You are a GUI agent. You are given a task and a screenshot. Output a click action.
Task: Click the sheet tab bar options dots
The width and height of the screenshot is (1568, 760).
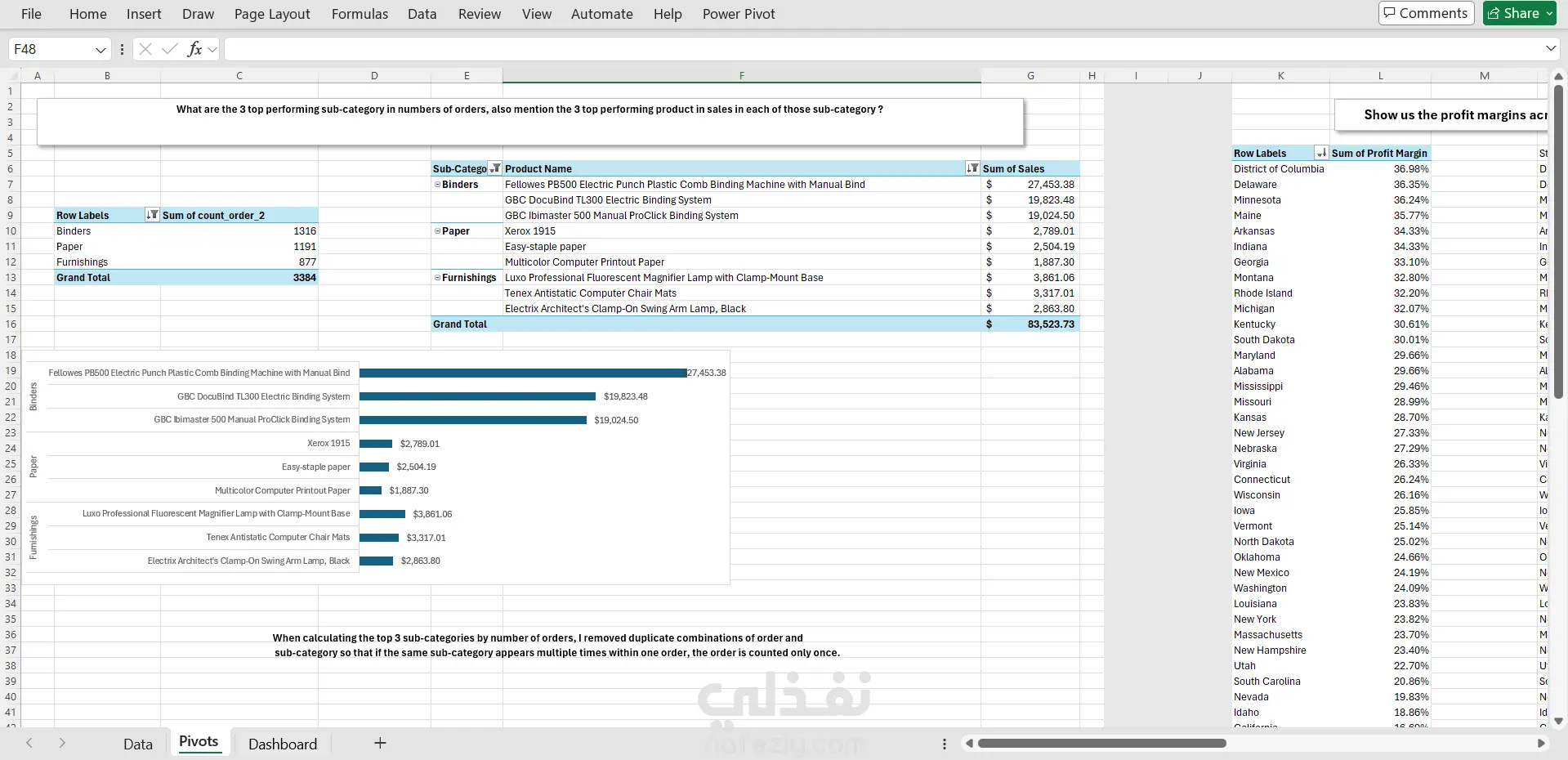944,744
